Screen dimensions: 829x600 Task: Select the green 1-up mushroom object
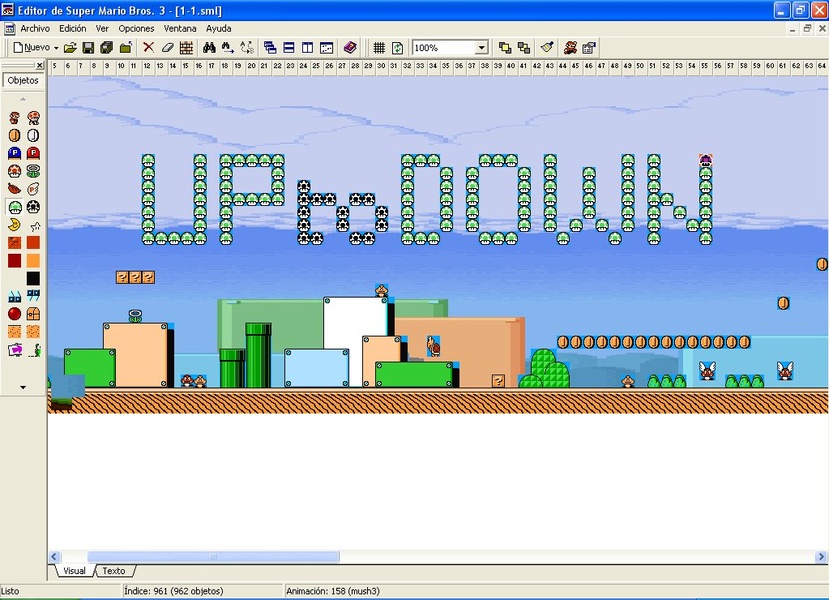(x=15, y=207)
